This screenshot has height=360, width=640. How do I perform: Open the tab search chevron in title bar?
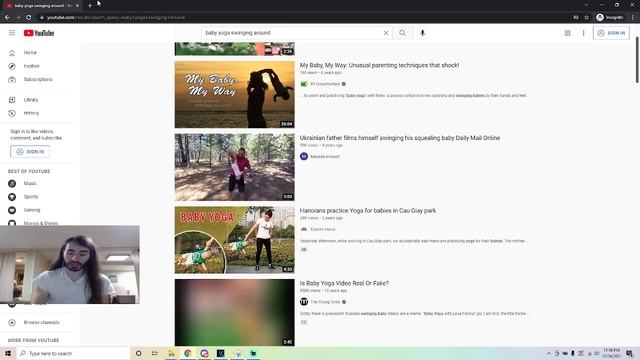click(x=586, y=5)
